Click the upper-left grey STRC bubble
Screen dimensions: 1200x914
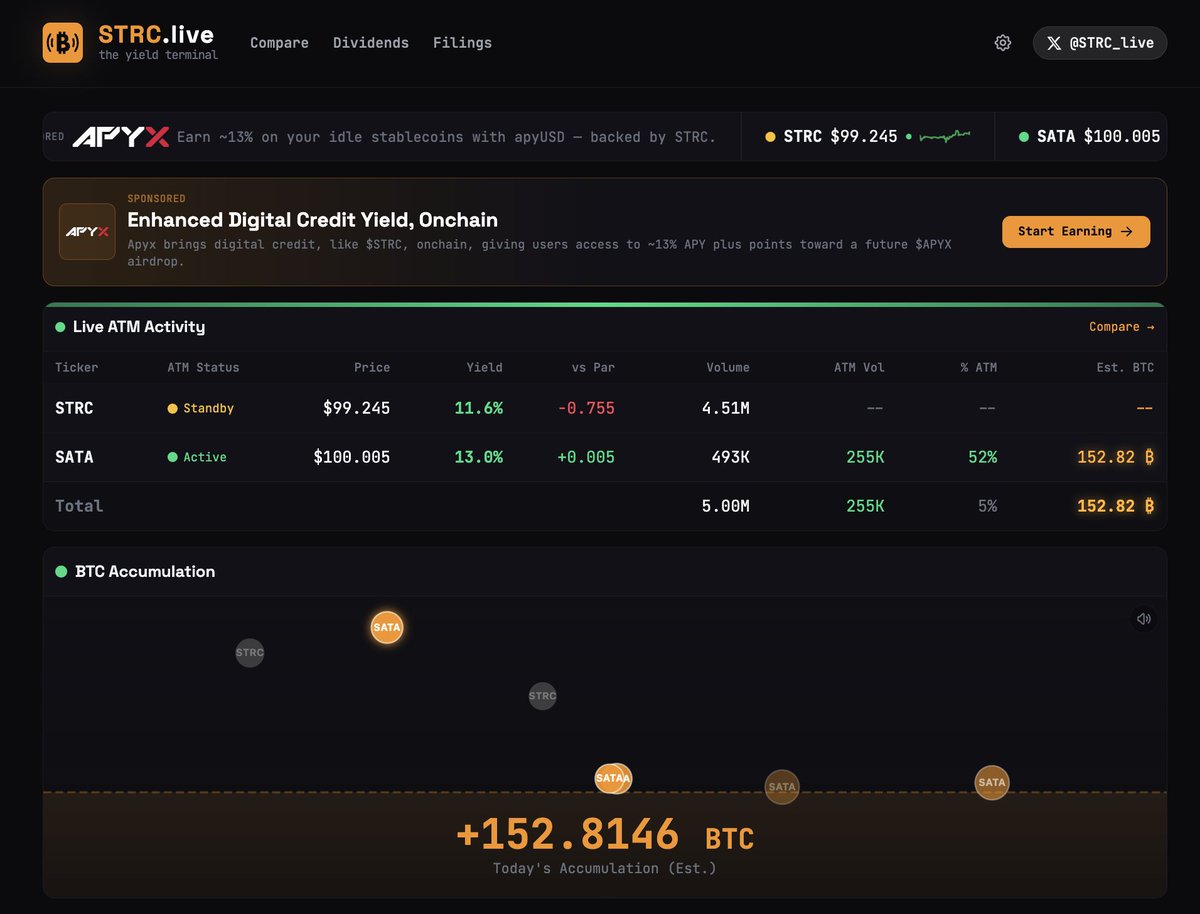pos(250,653)
